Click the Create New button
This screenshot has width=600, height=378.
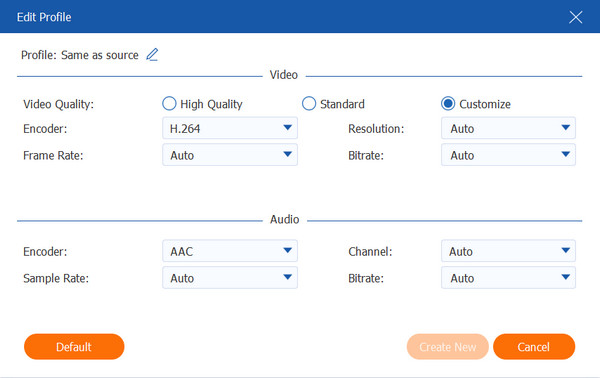[447, 347]
